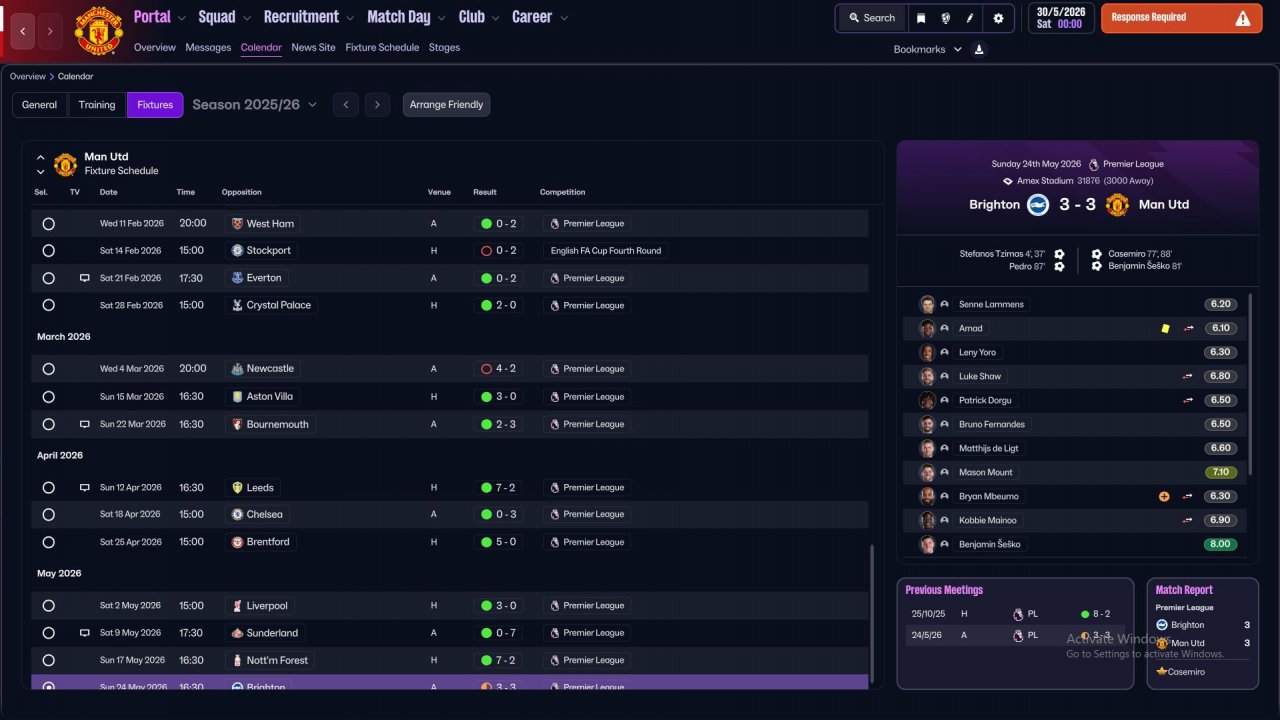Open the Career dropdown menu
1280x720 pixels.
(x=540, y=17)
